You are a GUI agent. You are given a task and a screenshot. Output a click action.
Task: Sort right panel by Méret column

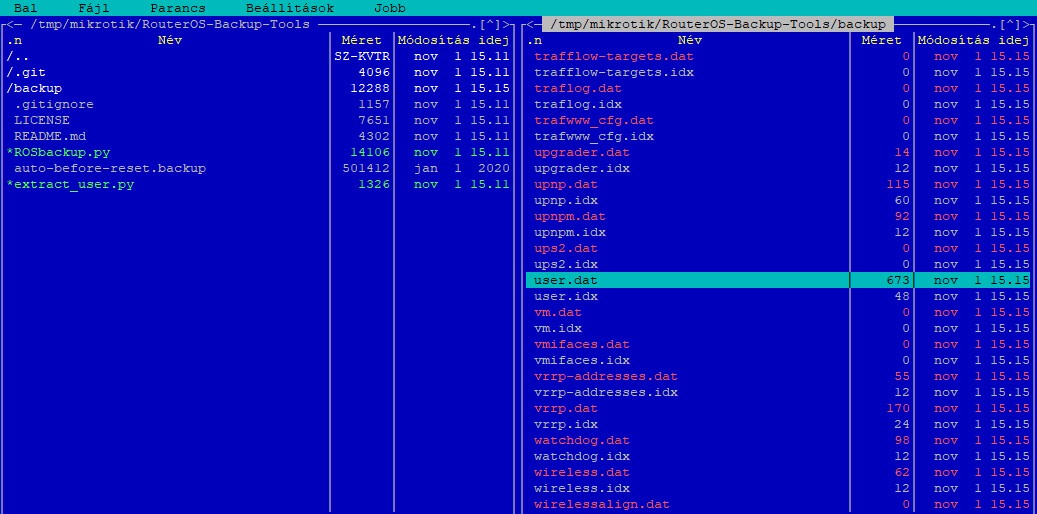[x=881, y=40]
